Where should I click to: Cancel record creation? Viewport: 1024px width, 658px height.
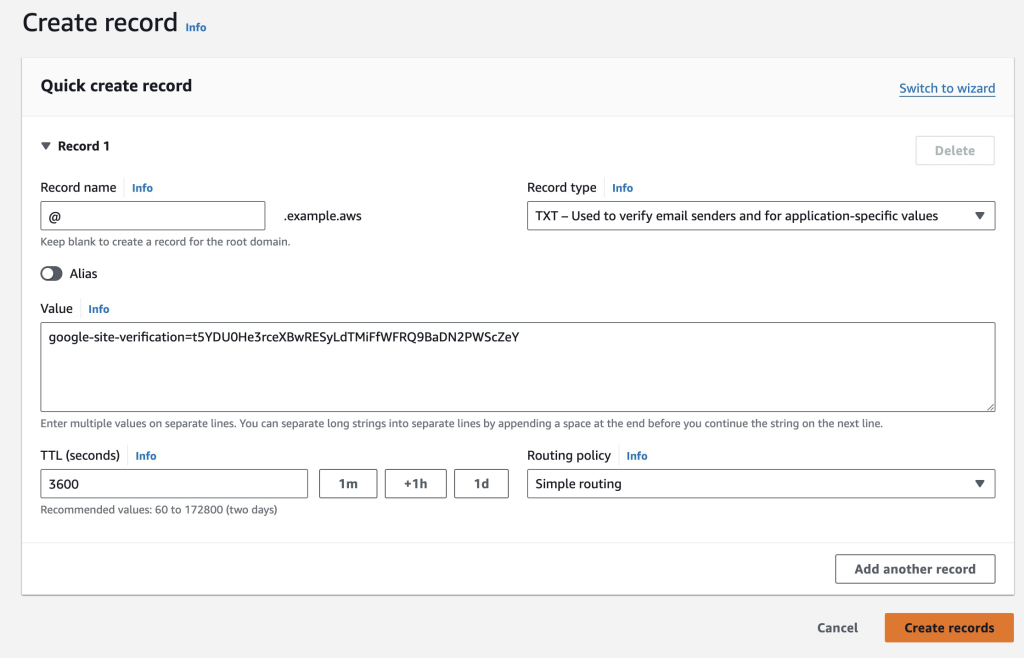[x=837, y=628]
